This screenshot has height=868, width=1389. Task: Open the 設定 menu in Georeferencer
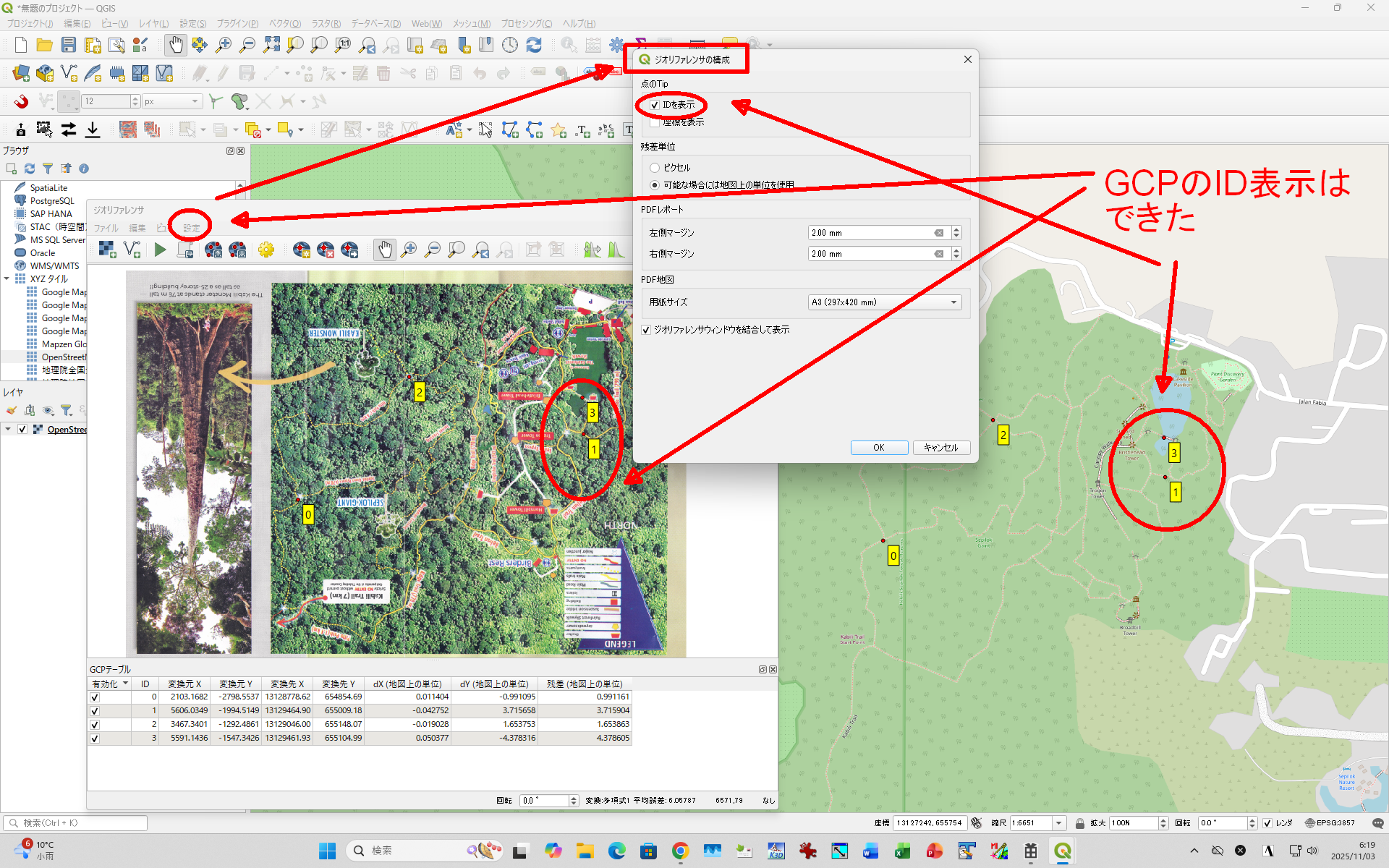point(191,228)
